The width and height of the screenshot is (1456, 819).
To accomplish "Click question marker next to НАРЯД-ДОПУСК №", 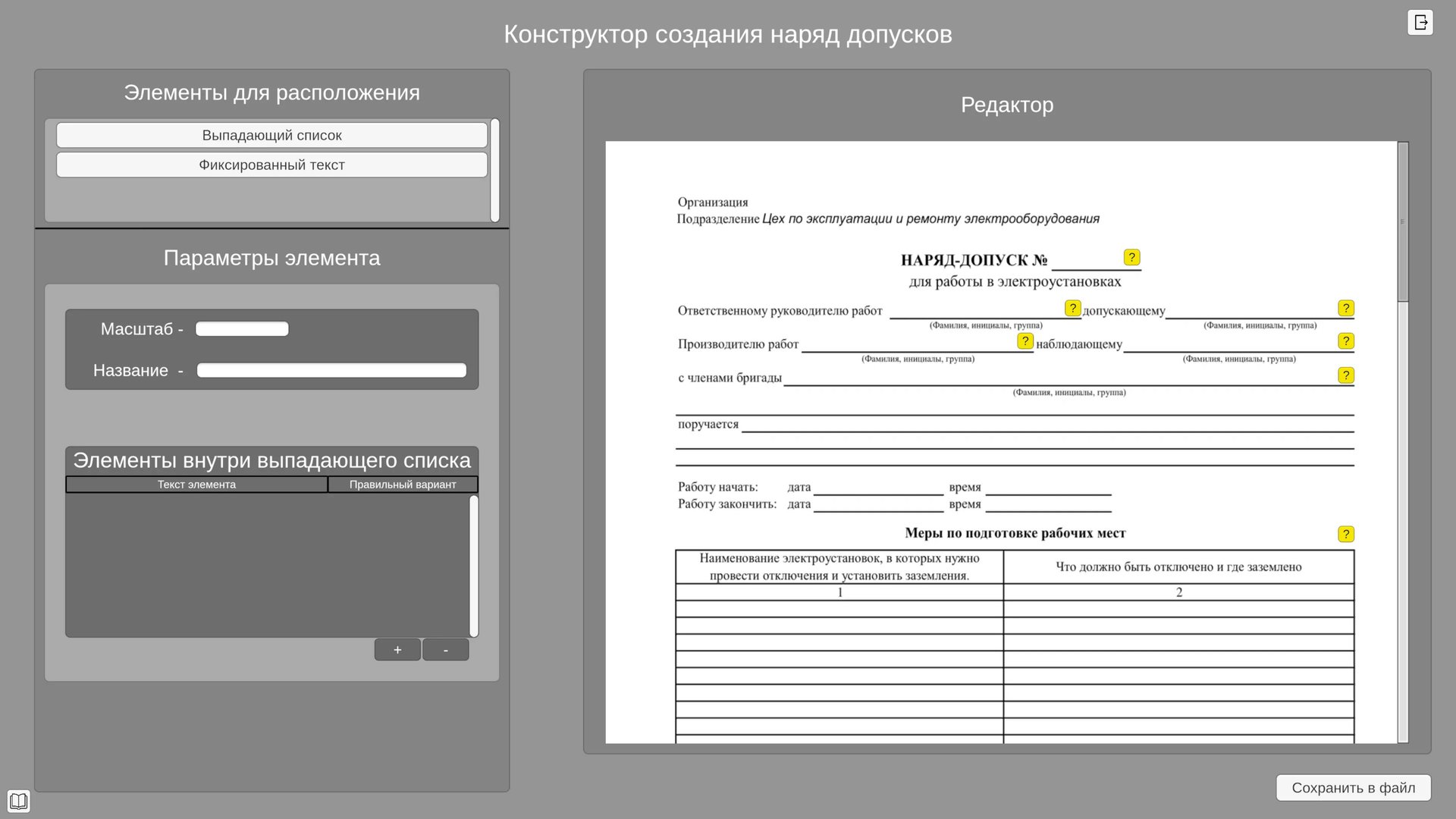I will [1131, 258].
